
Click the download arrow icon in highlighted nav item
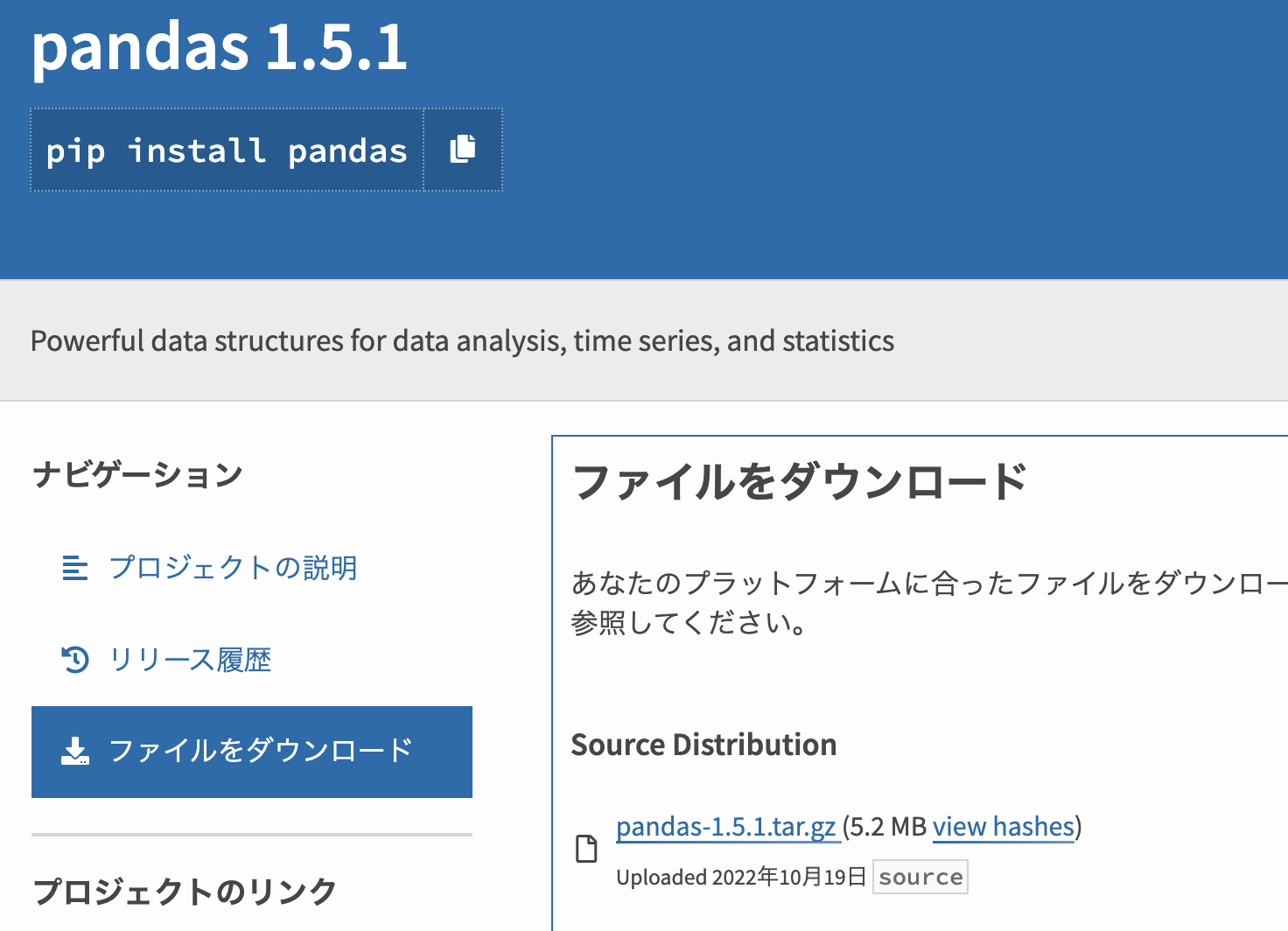pos(75,751)
